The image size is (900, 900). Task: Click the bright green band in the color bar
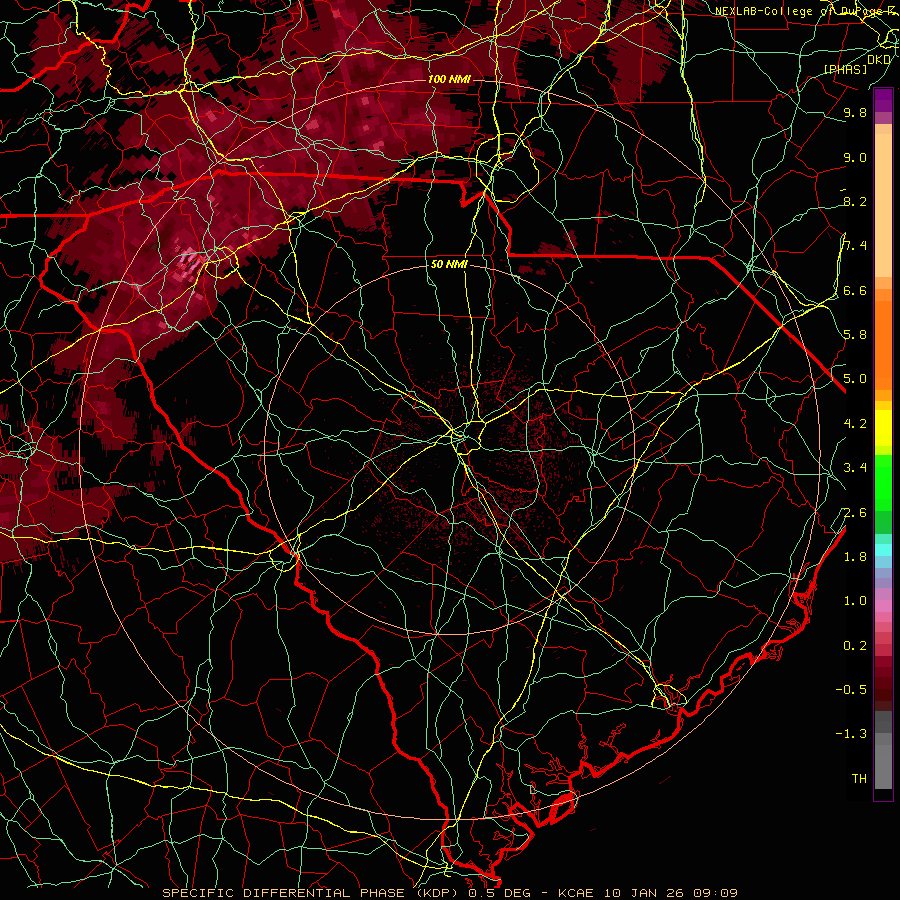(883, 484)
